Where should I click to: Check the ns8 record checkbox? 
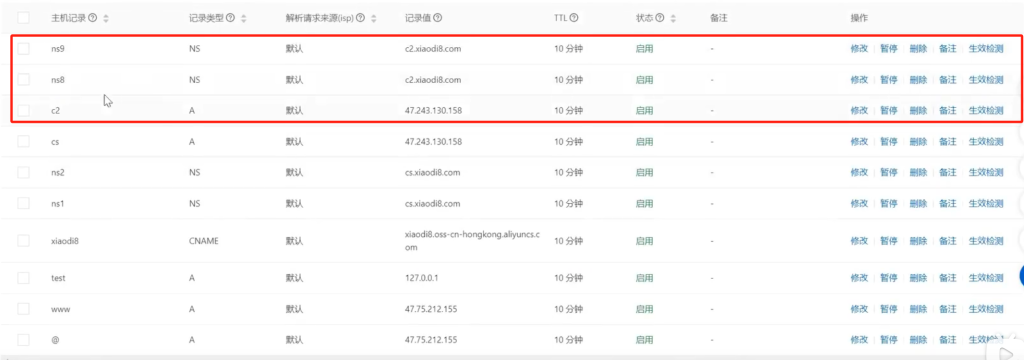(x=24, y=80)
